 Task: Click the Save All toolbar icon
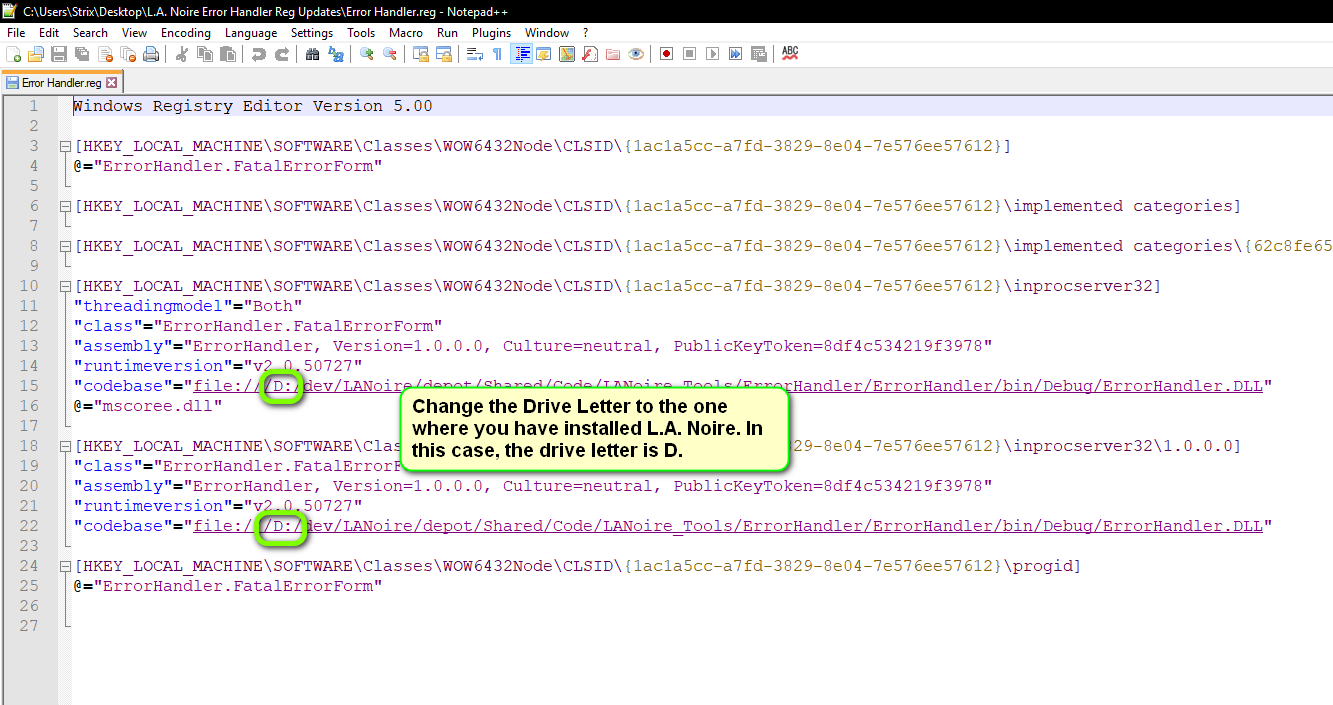pyautogui.click(x=82, y=54)
